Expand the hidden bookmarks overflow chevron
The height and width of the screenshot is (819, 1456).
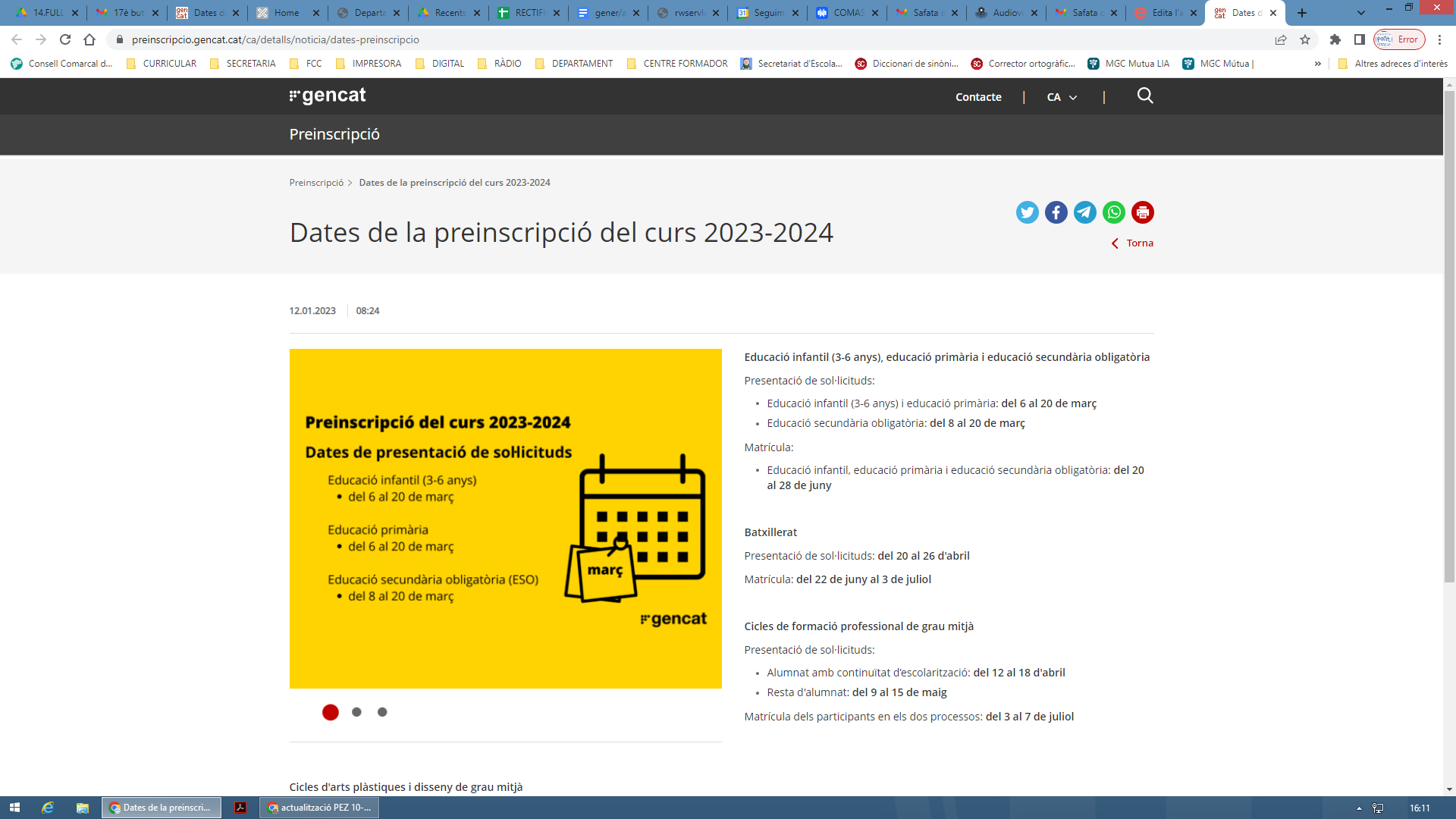(1318, 64)
